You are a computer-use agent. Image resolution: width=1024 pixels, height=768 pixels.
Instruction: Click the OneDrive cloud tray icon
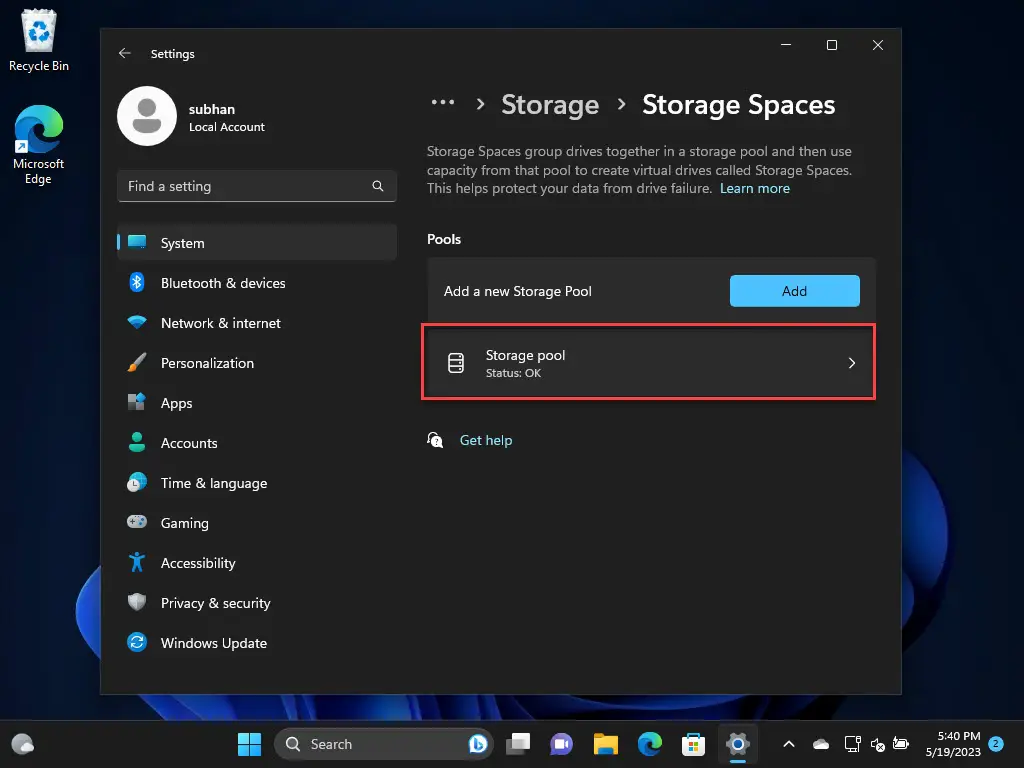pos(821,744)
